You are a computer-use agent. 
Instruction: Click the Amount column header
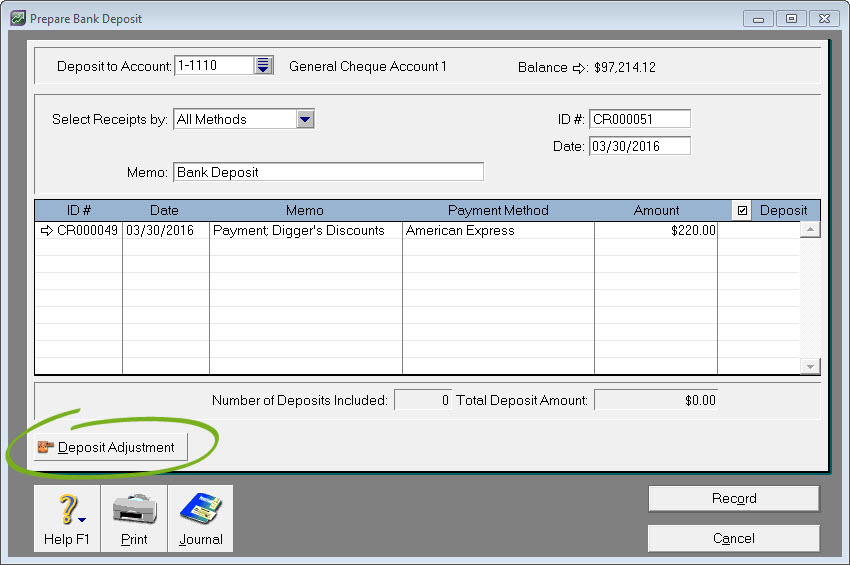tap(656, 210)
